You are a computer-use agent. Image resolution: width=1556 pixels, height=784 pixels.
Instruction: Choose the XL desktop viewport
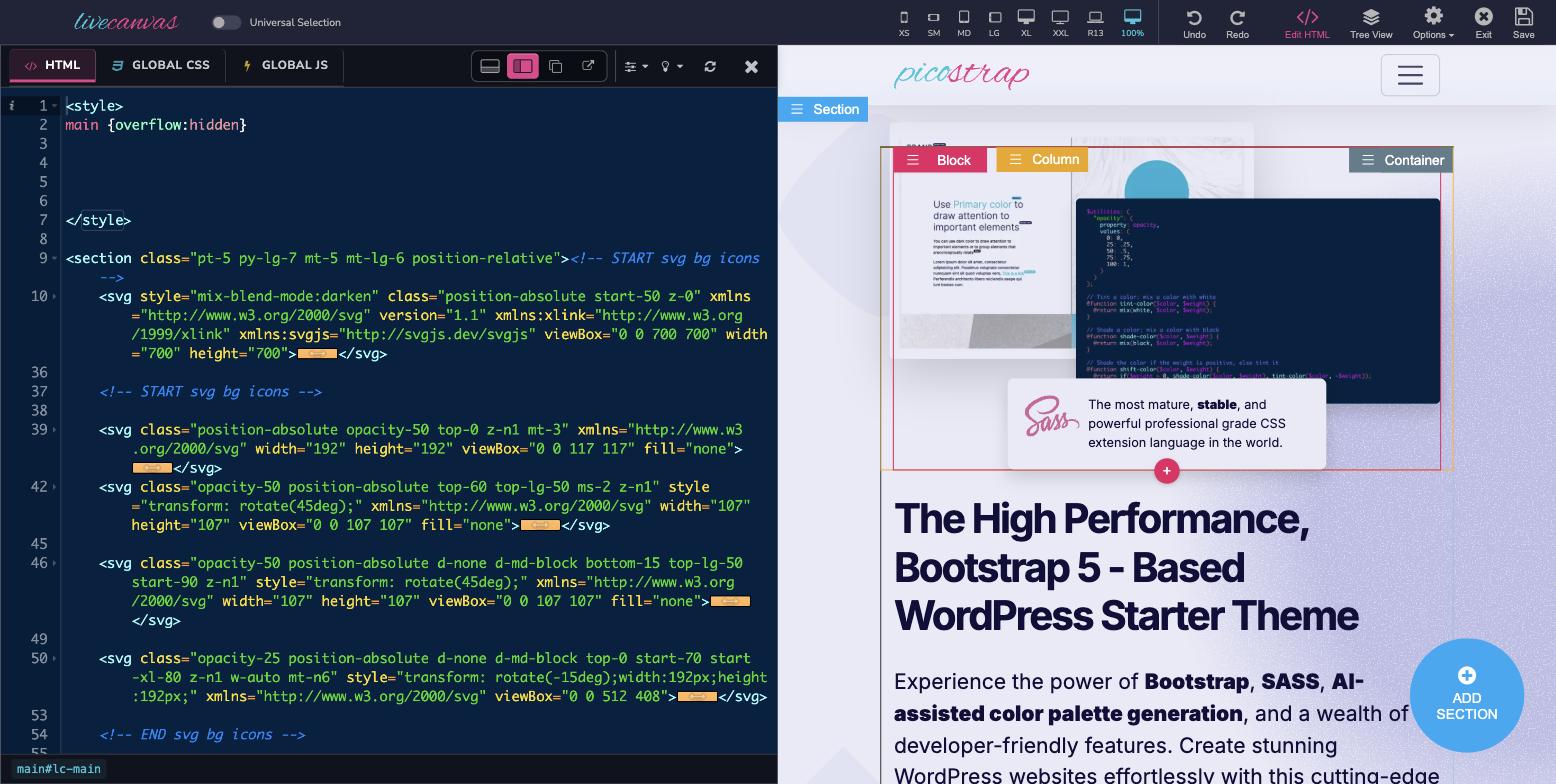pos(1026,23)
